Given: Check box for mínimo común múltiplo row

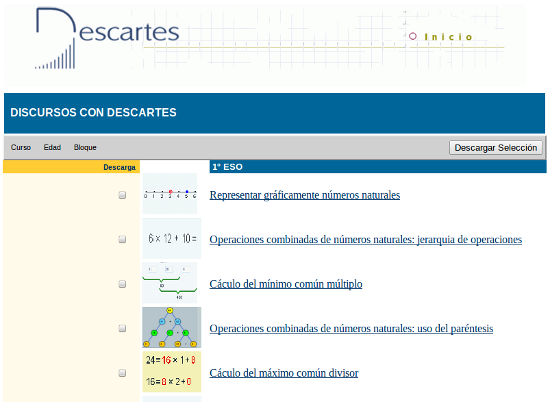Looking at the screenshot, I should click(x=122, y=284).
